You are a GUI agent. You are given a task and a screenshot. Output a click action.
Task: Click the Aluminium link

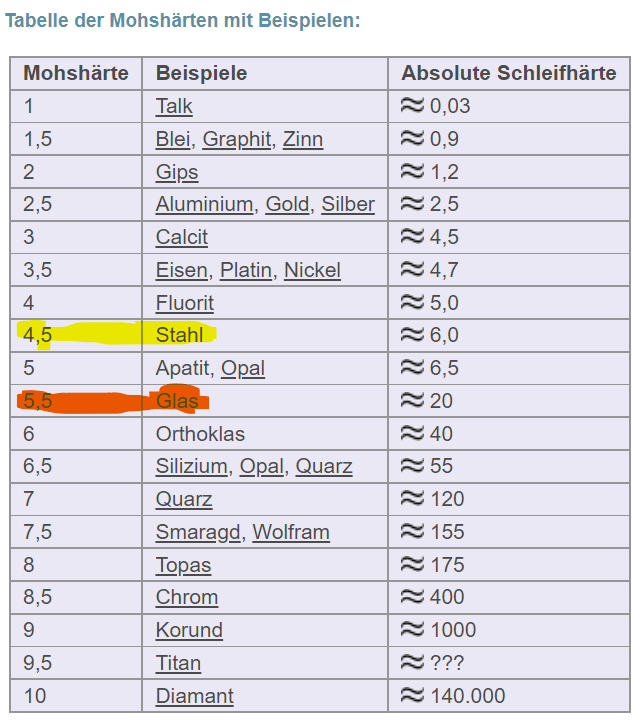coord(204,205)
